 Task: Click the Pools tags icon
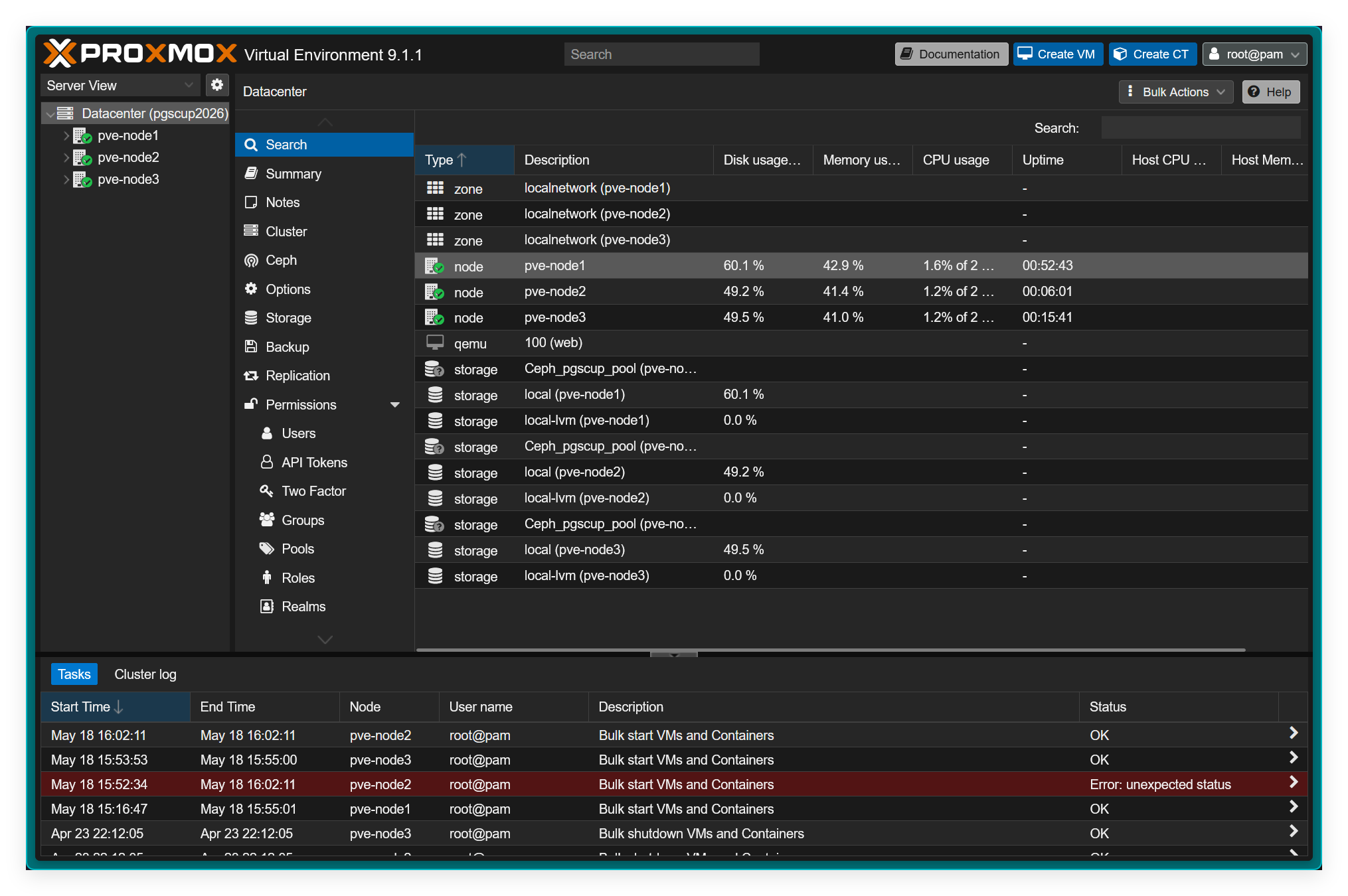tap(267, 549)
